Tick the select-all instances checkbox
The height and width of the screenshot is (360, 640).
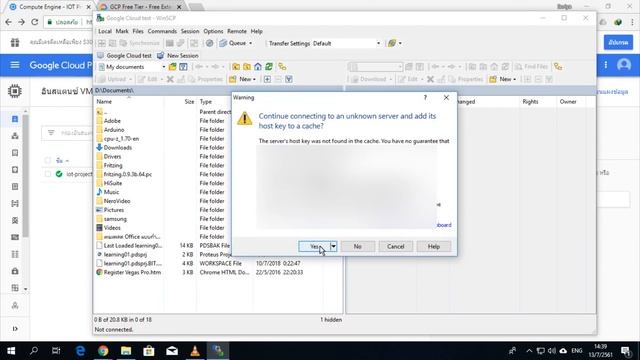(48, 160)
